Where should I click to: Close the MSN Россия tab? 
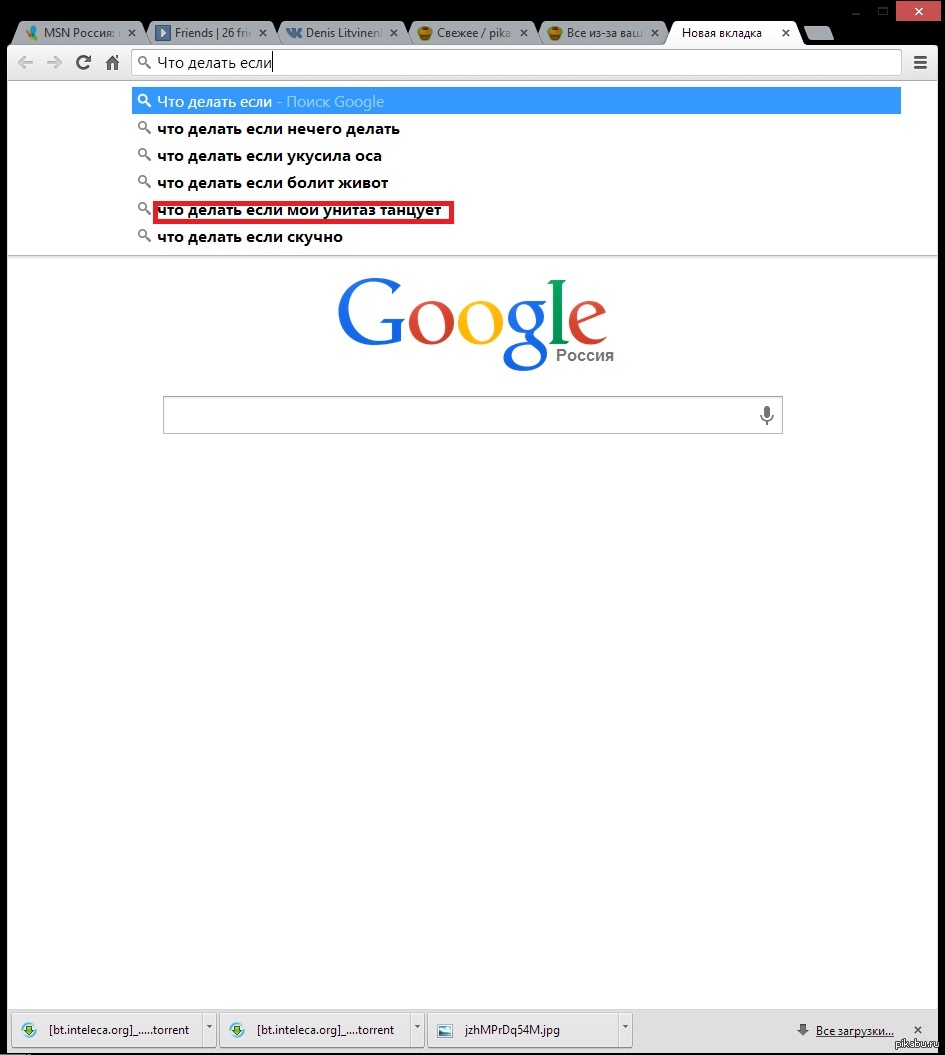tap(132, 33)
